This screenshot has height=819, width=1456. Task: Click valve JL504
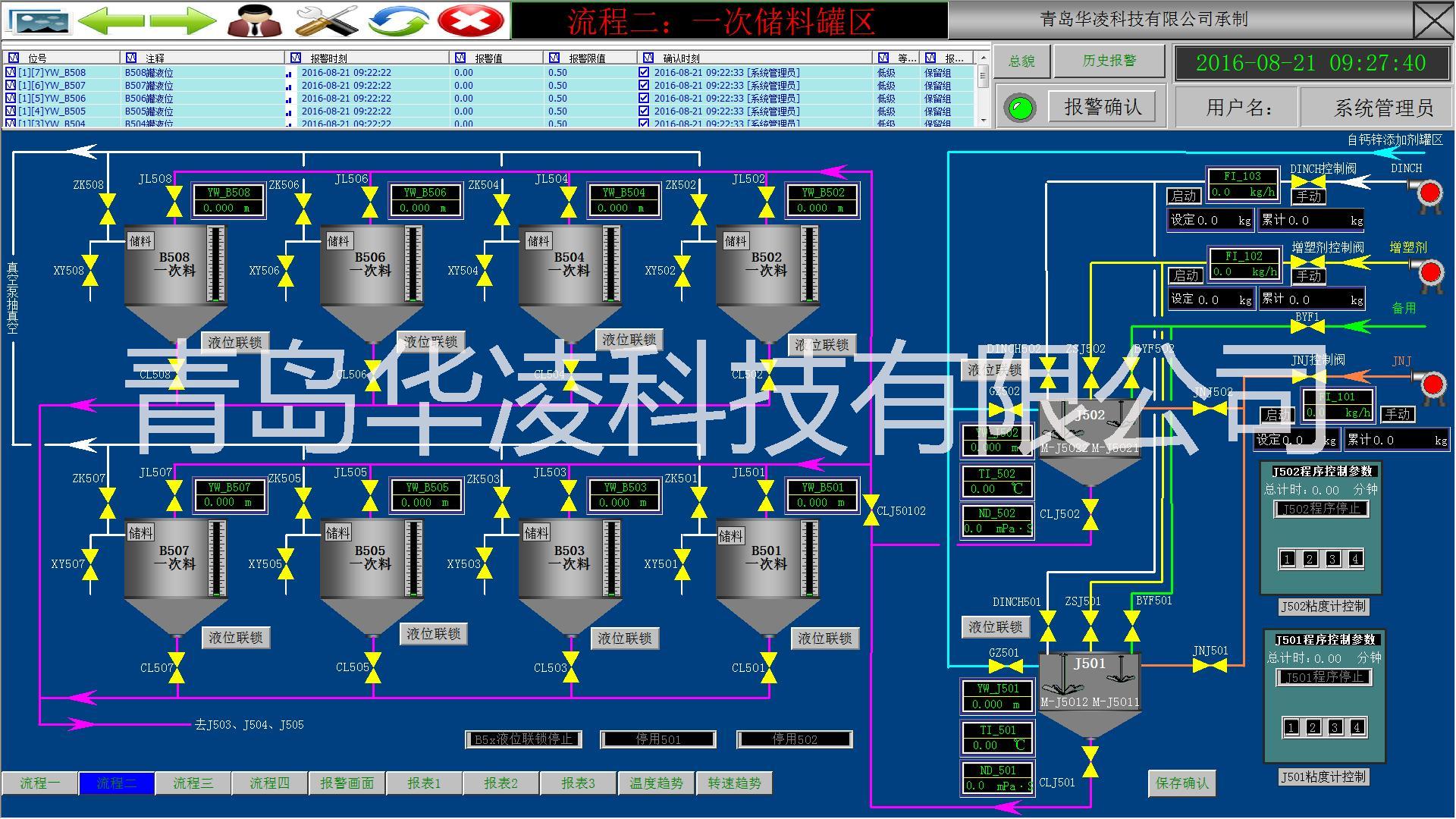(x=570, y=202)
